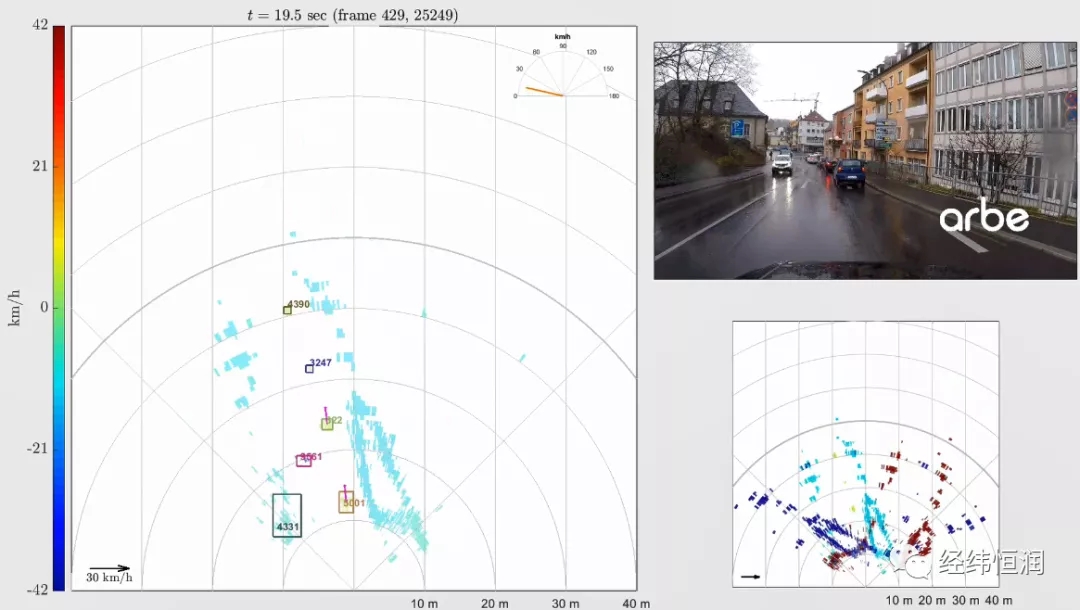
Task: Click the colorbar label '21' at top
Action: coord(40,166)
